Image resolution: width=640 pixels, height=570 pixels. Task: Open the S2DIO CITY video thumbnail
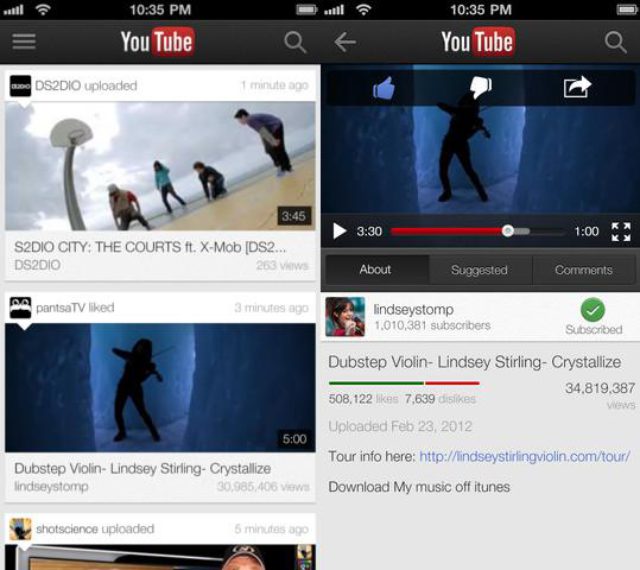pos(160,166)
